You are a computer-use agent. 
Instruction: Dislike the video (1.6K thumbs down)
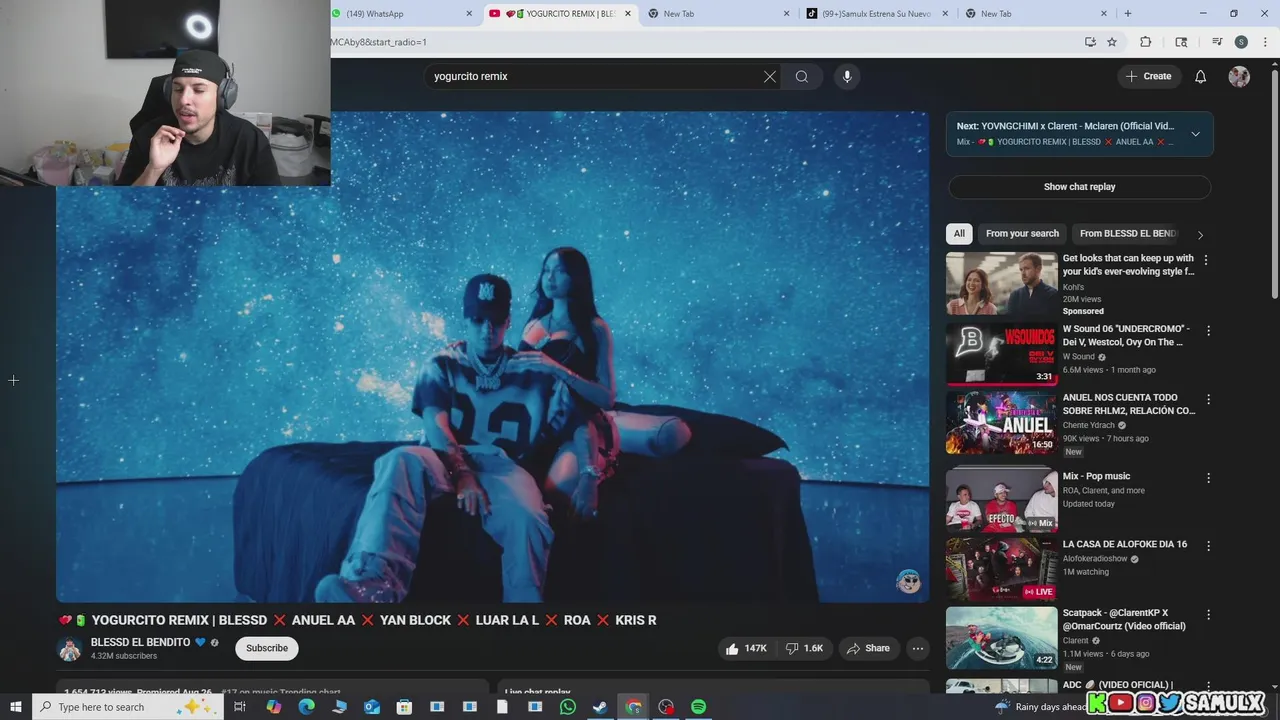805,648
